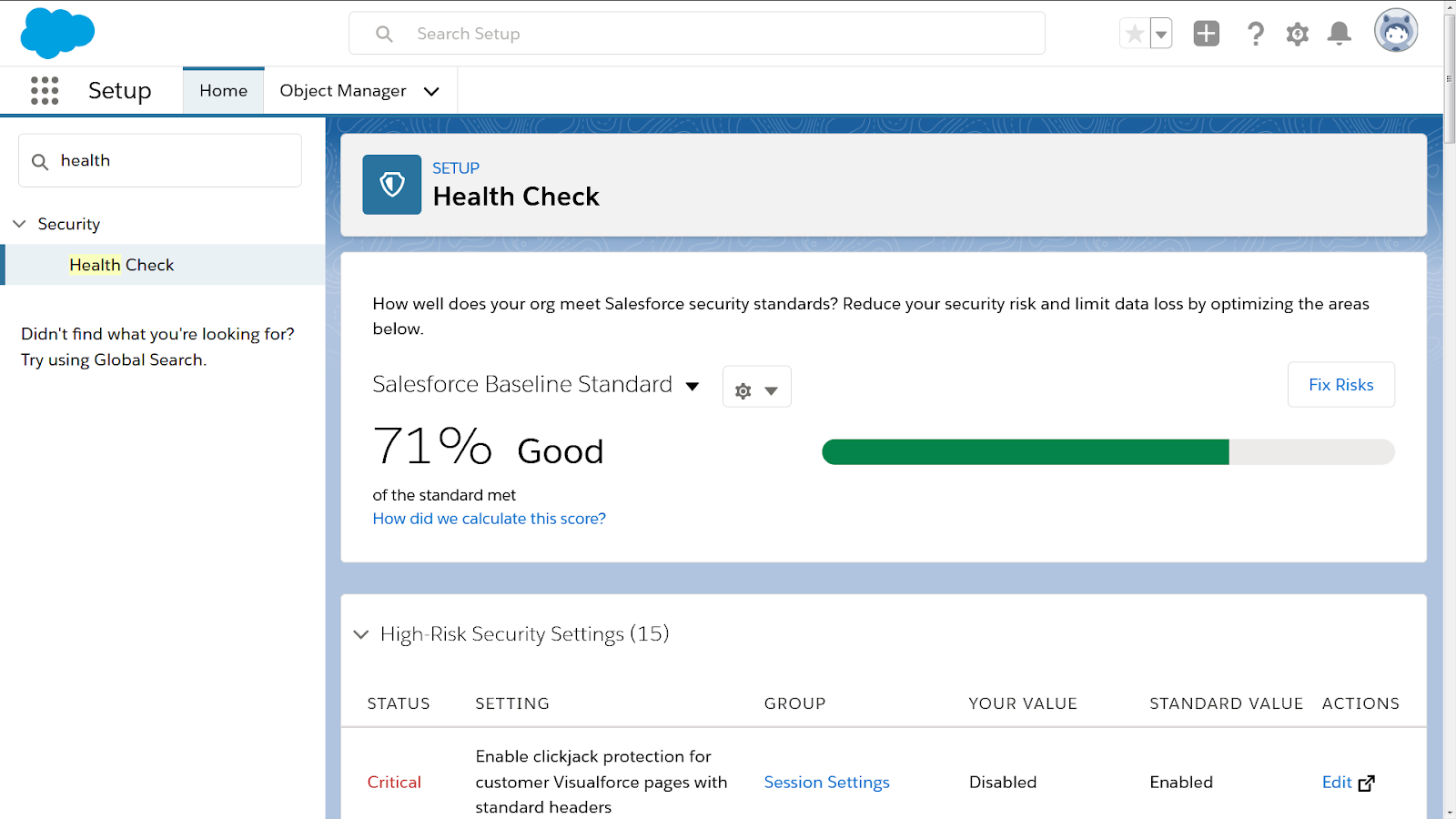Open the App Launcher grid icon

(45, 90)
